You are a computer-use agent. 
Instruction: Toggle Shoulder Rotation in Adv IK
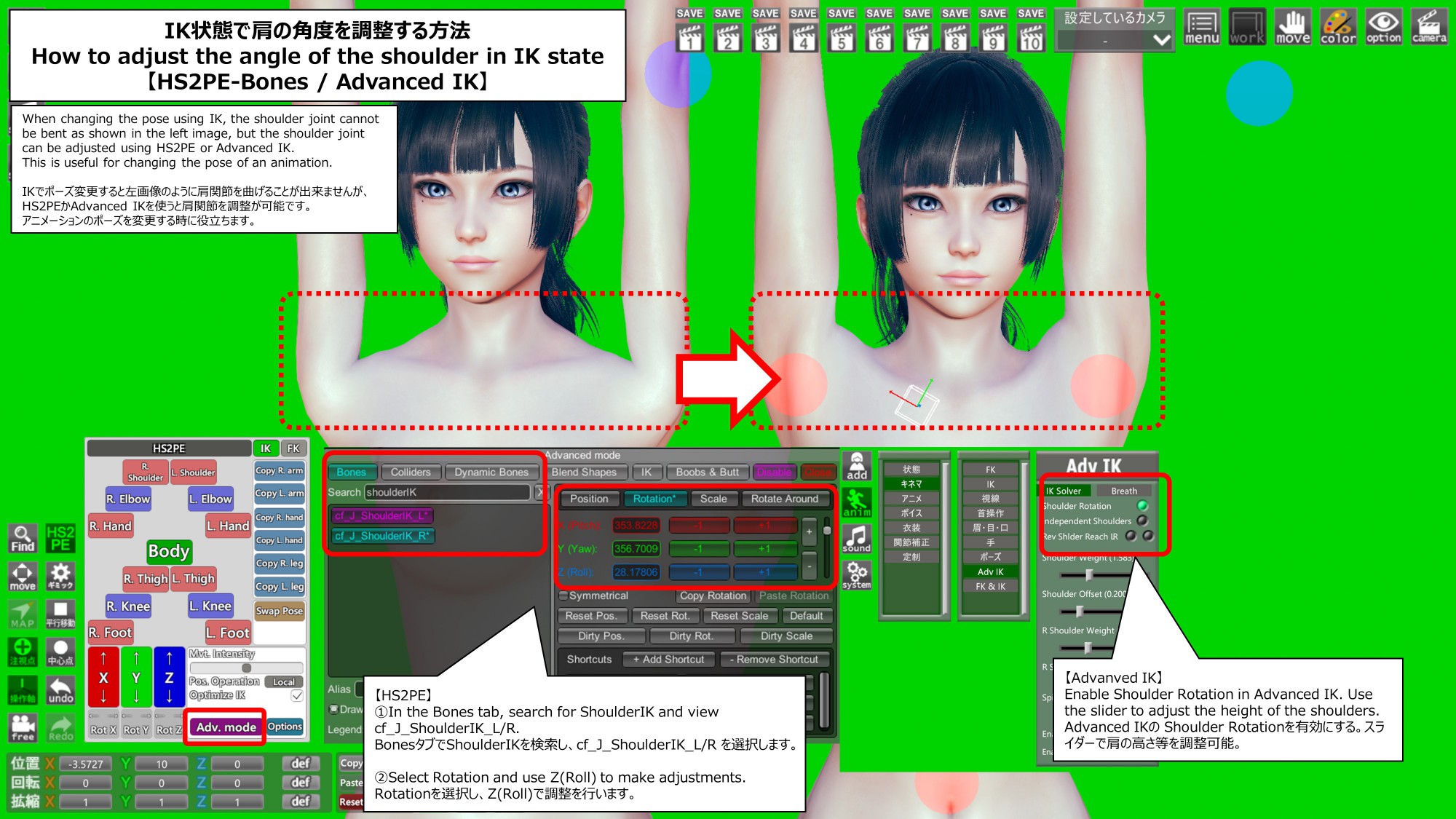1142,505
